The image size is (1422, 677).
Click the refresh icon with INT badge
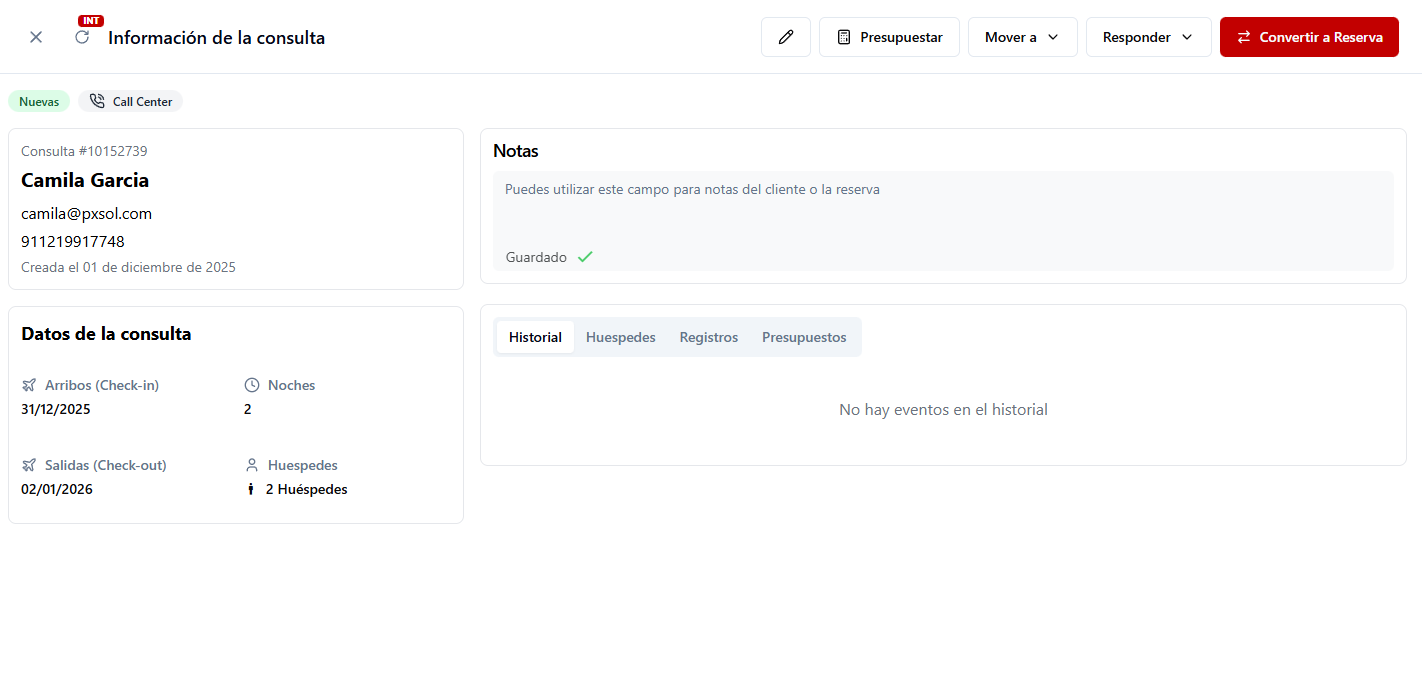tap(82, 37)
